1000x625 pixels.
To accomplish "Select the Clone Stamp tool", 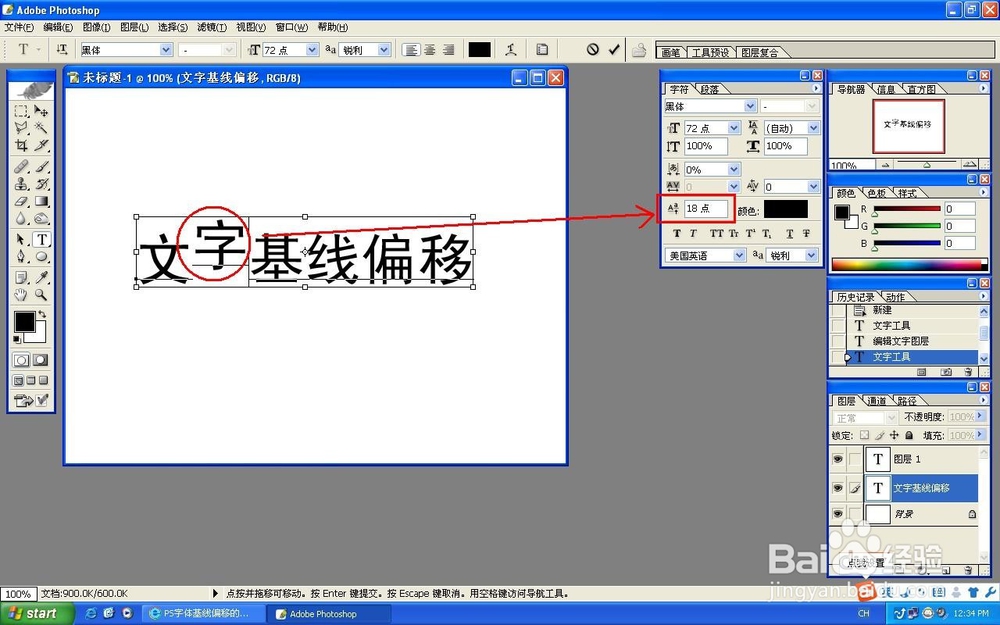I will coord(21,184).
